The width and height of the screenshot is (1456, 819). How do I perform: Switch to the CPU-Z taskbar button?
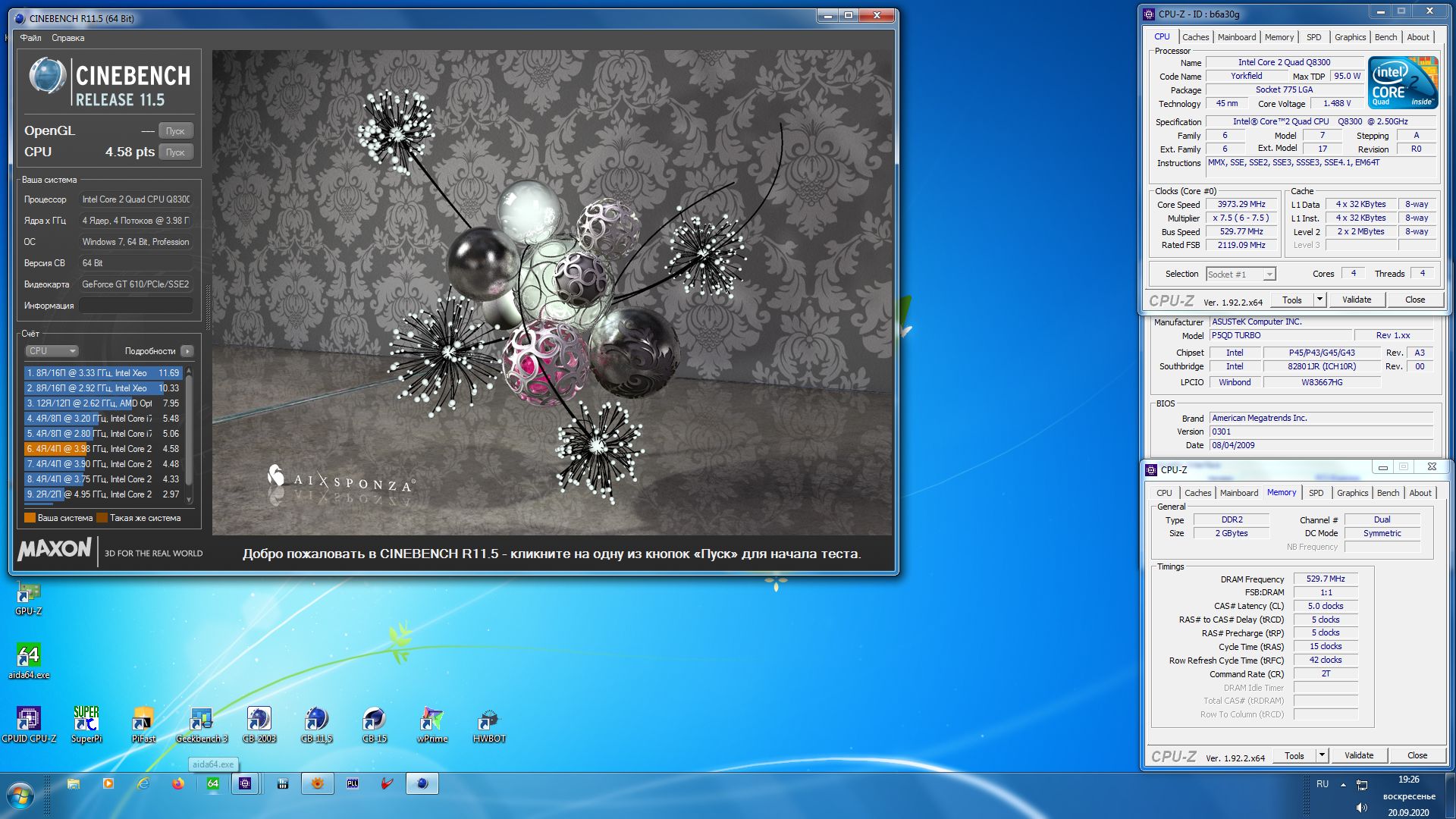tap(245, 784)
